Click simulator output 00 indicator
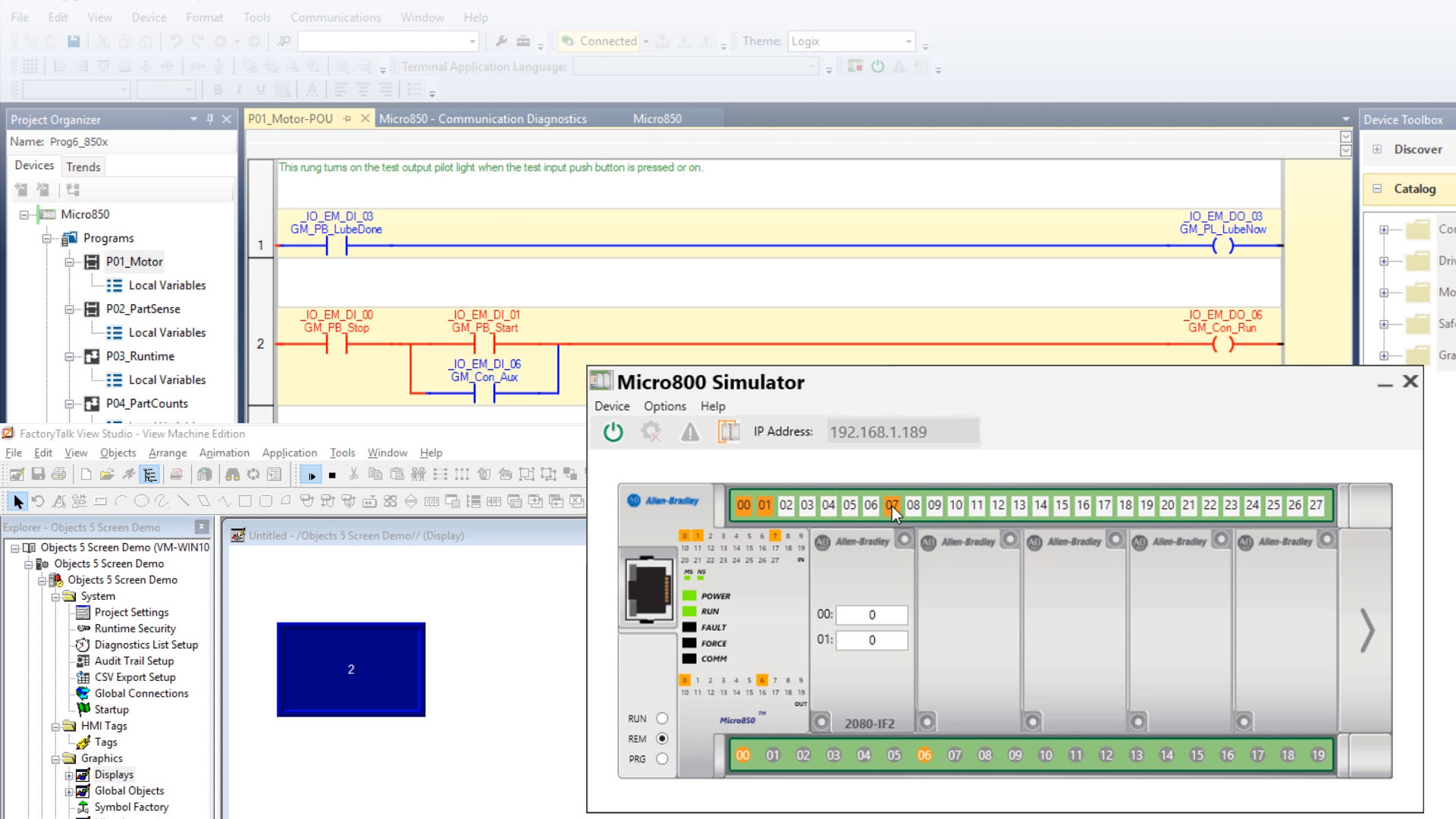Image resolution: width=1456 pixels, height=819 pixels. pyautogui.click(x=742, y=755)
